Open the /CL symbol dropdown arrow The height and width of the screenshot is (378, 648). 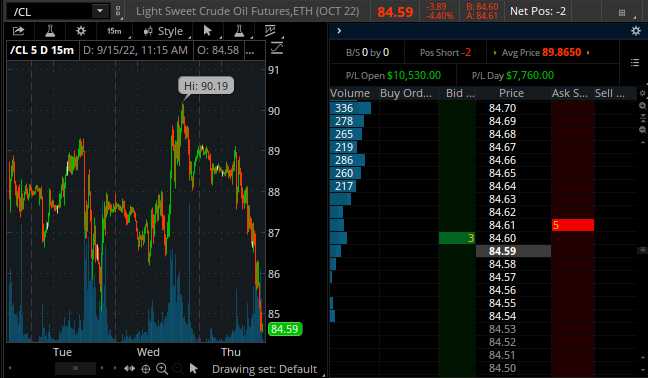(100, 11)
